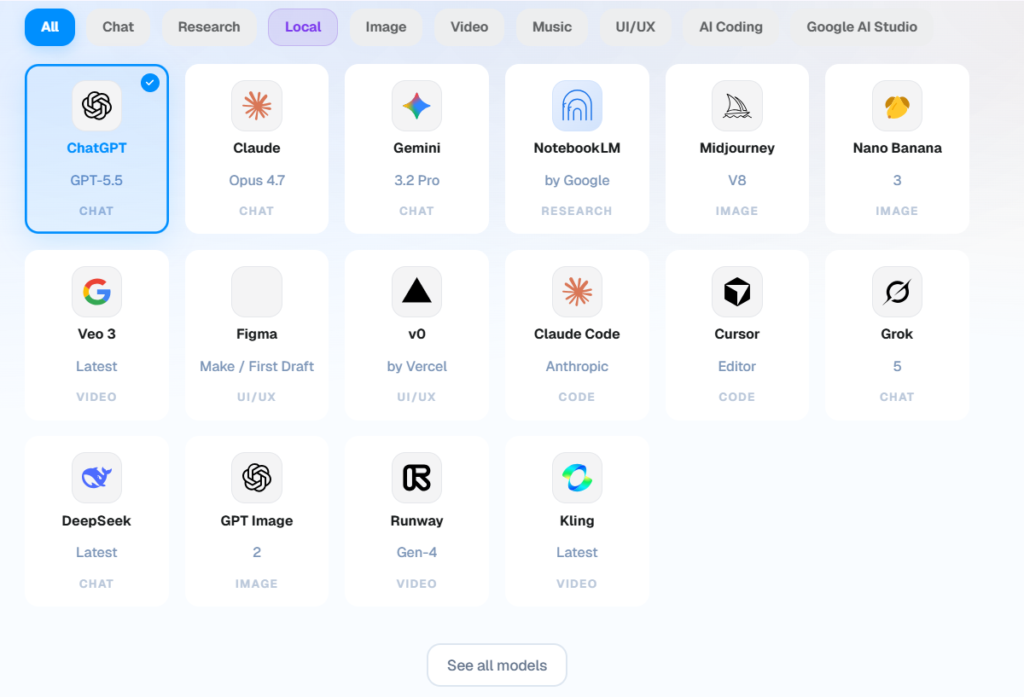Click the Veo 3 Google icon
The width and height of the screenshot is (1024, 697).
coord(97,291)
